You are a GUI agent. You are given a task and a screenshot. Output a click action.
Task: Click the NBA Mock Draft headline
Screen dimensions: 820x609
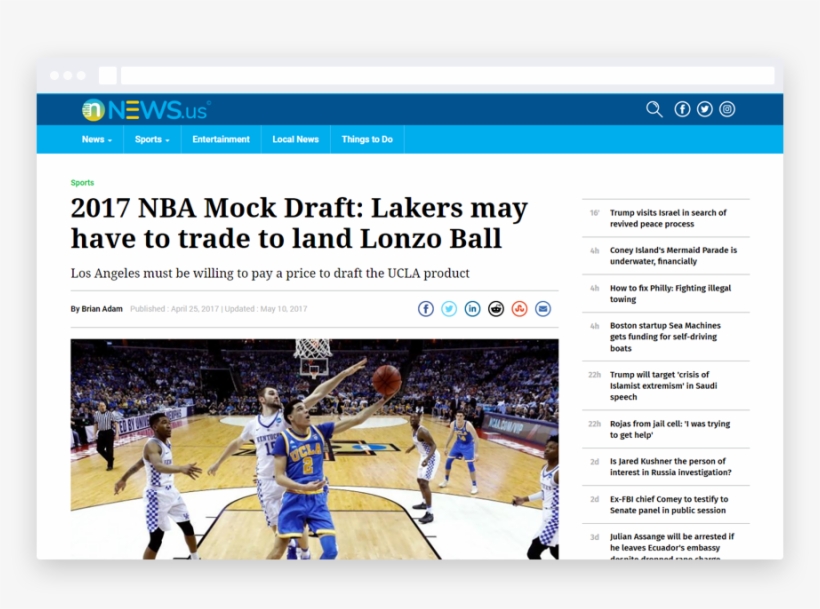tap(299, 223)
